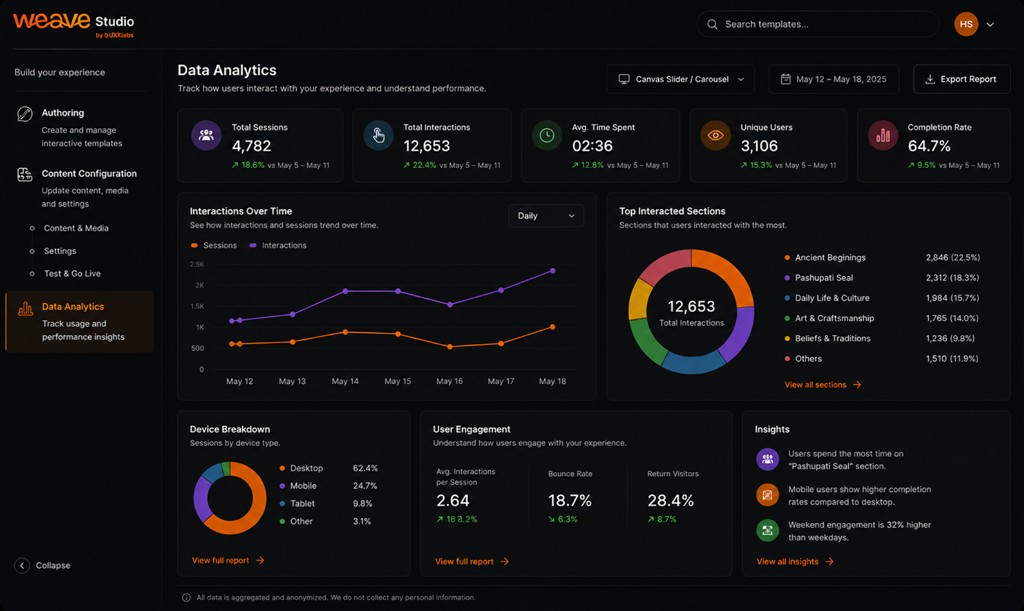Screen dimensions: 1024x611
Task: Click the May 14 Interactions data point
Action: (x=345, y=291)
